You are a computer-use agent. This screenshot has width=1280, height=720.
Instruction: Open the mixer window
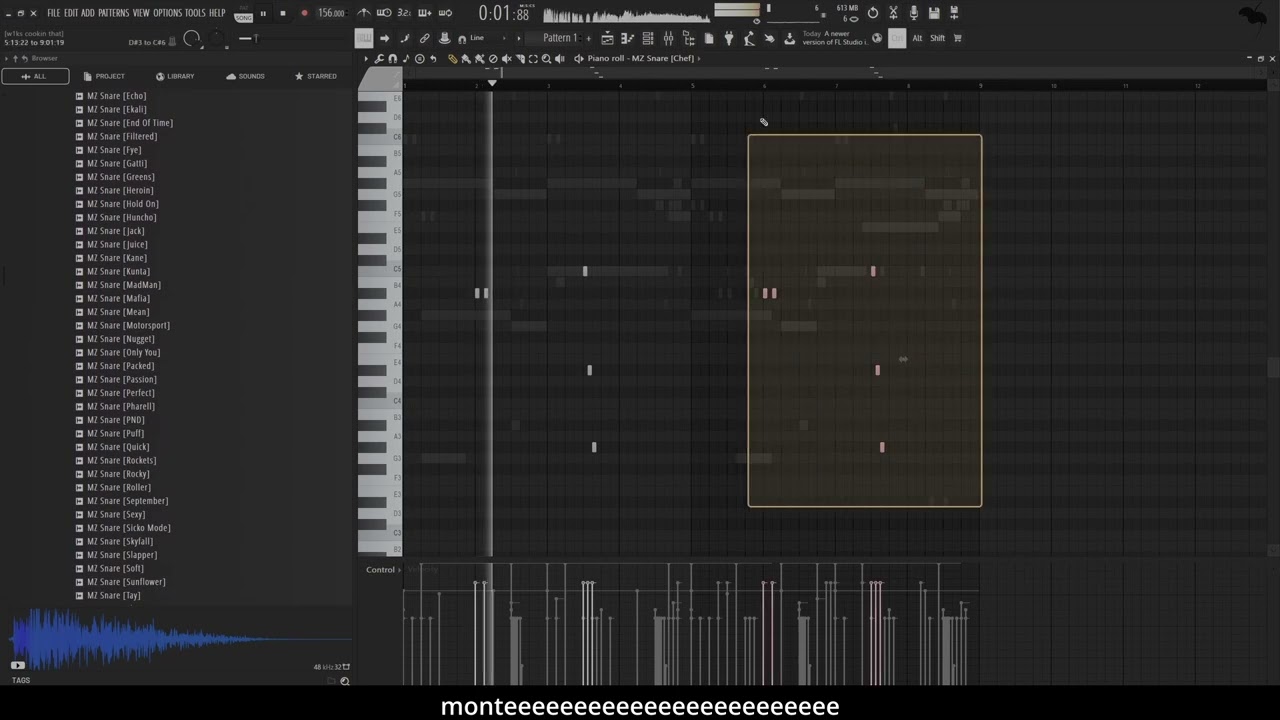click(668, 38)
